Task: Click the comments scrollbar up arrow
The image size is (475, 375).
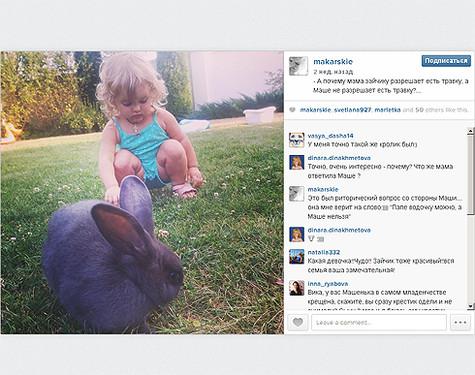Action: (x=470, y=131)
